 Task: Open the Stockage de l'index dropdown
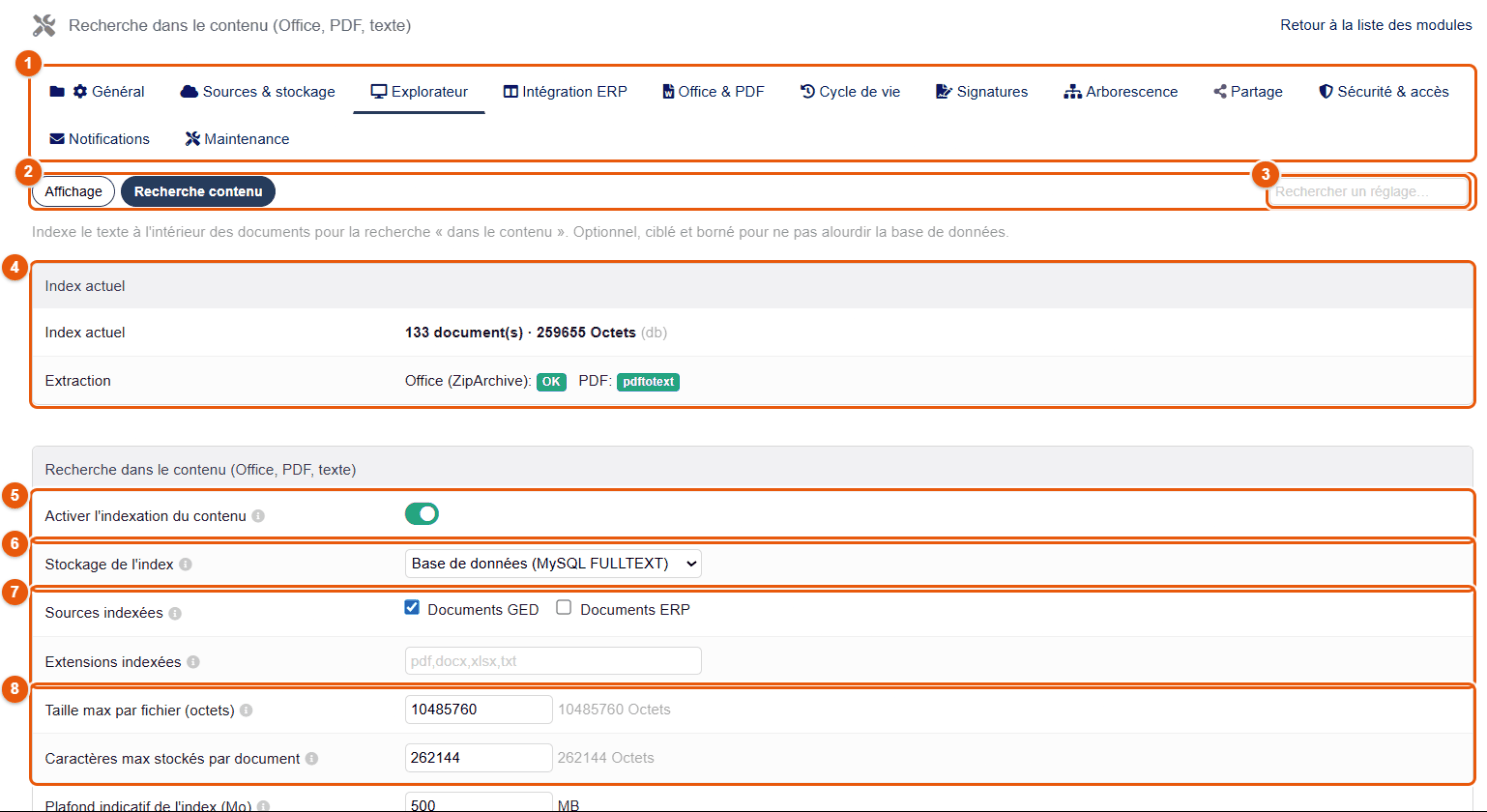click(x=553, y=564)
